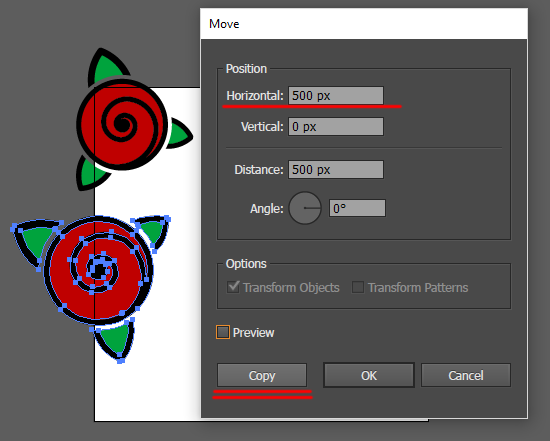Viewport: 550px width, 441px height.
Task: Click the Cancel button
Action: pyautogui.click(x=466, y=375)
